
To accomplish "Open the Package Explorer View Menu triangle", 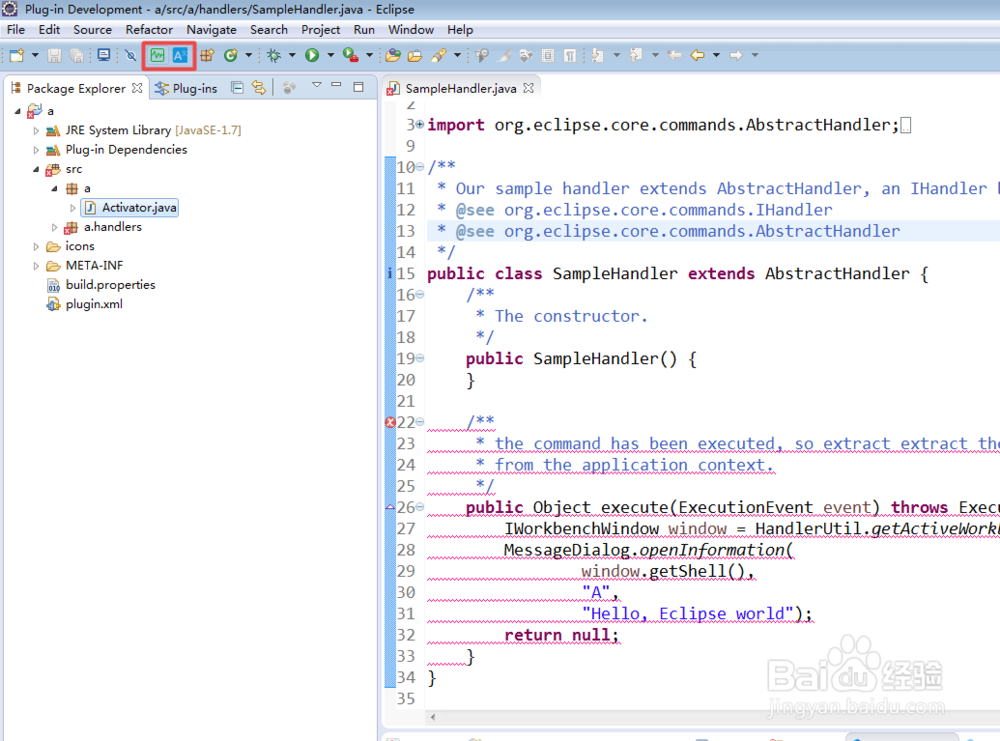I will (x=316, y=85).
